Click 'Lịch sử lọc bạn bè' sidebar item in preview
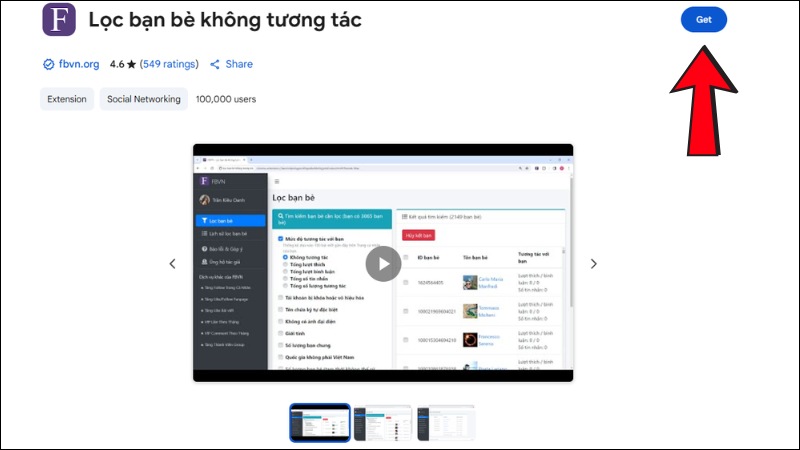The width and height of the screenshot is (800, 450). (x=224, y=234)
